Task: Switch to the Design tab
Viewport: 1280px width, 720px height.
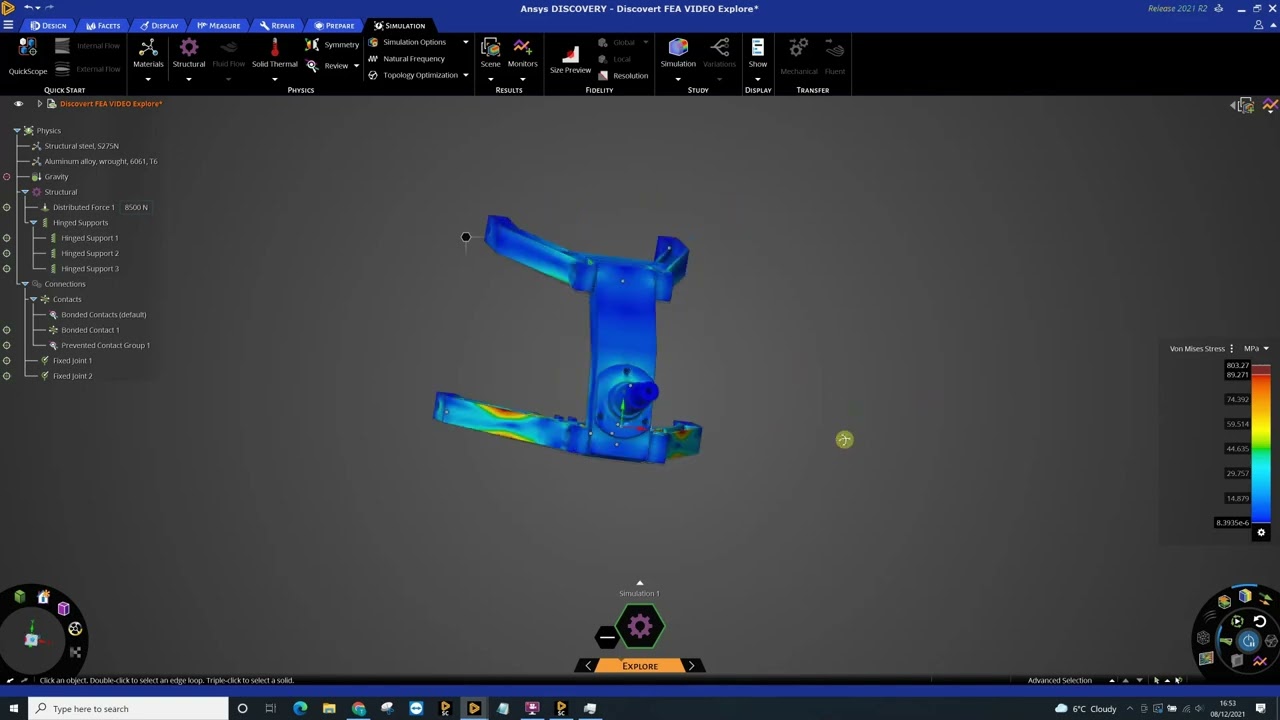Action: click(48, 25)
